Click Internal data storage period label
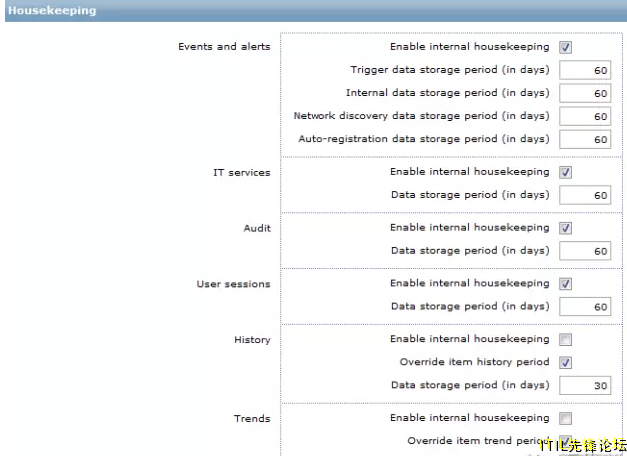Viewport: 627px width, 456px height. tap(447, 92)
